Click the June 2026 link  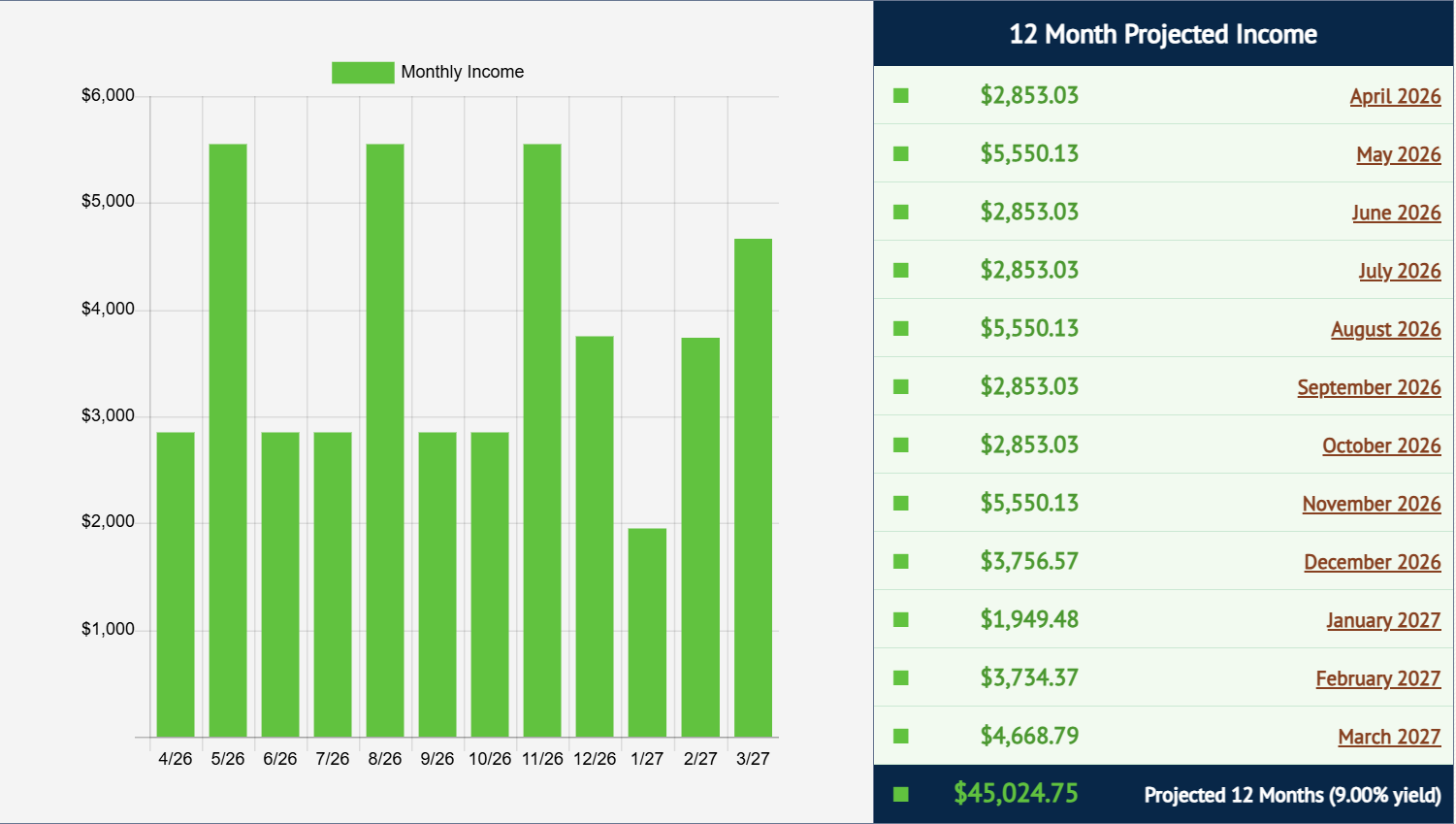click(x=1396, y=213)
